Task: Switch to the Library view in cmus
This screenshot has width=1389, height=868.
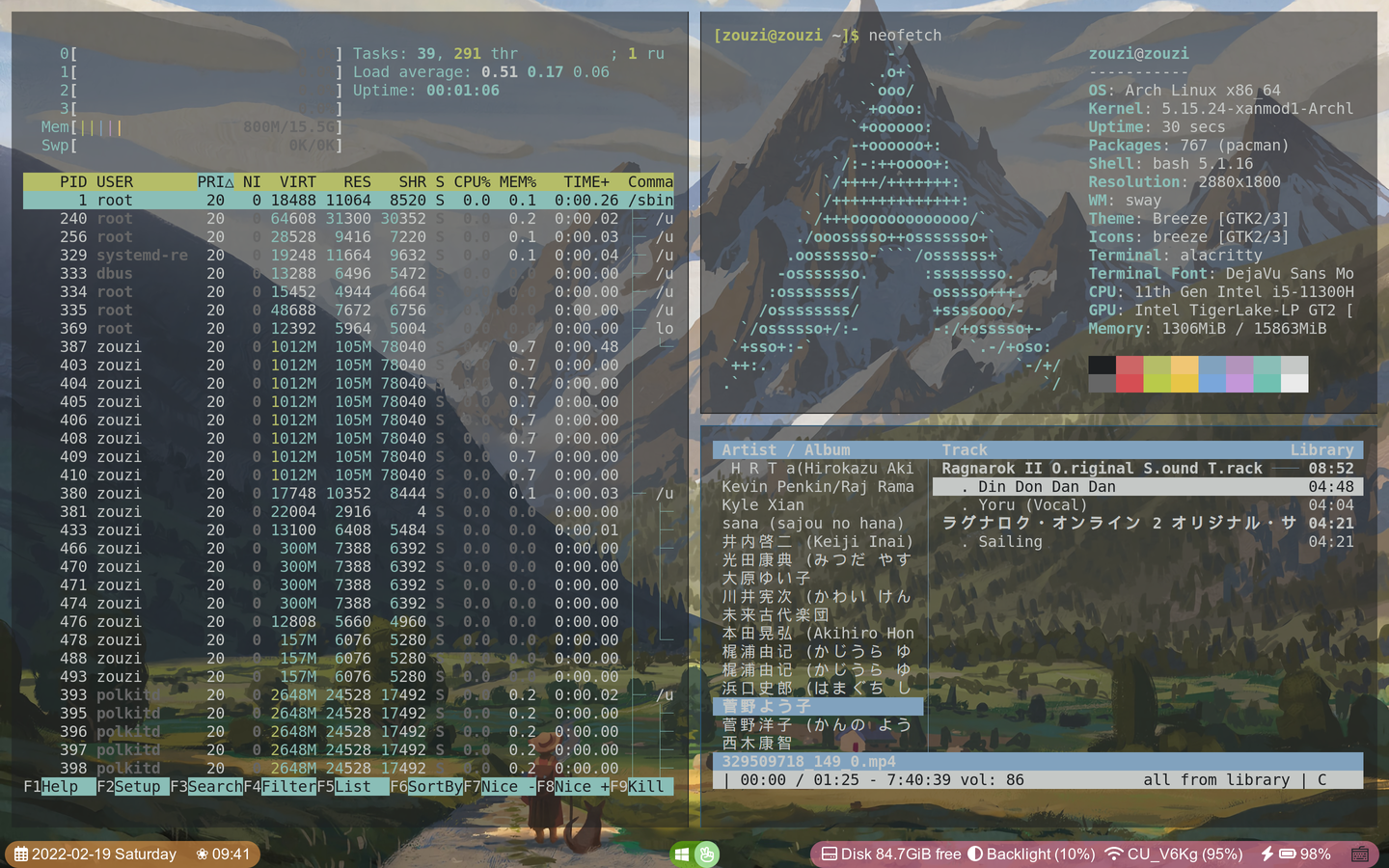Action: 1321,449
